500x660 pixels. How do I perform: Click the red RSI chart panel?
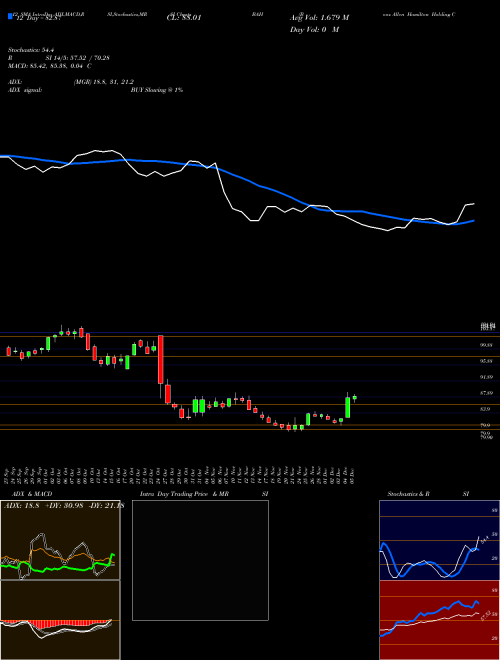click(439, 620)
